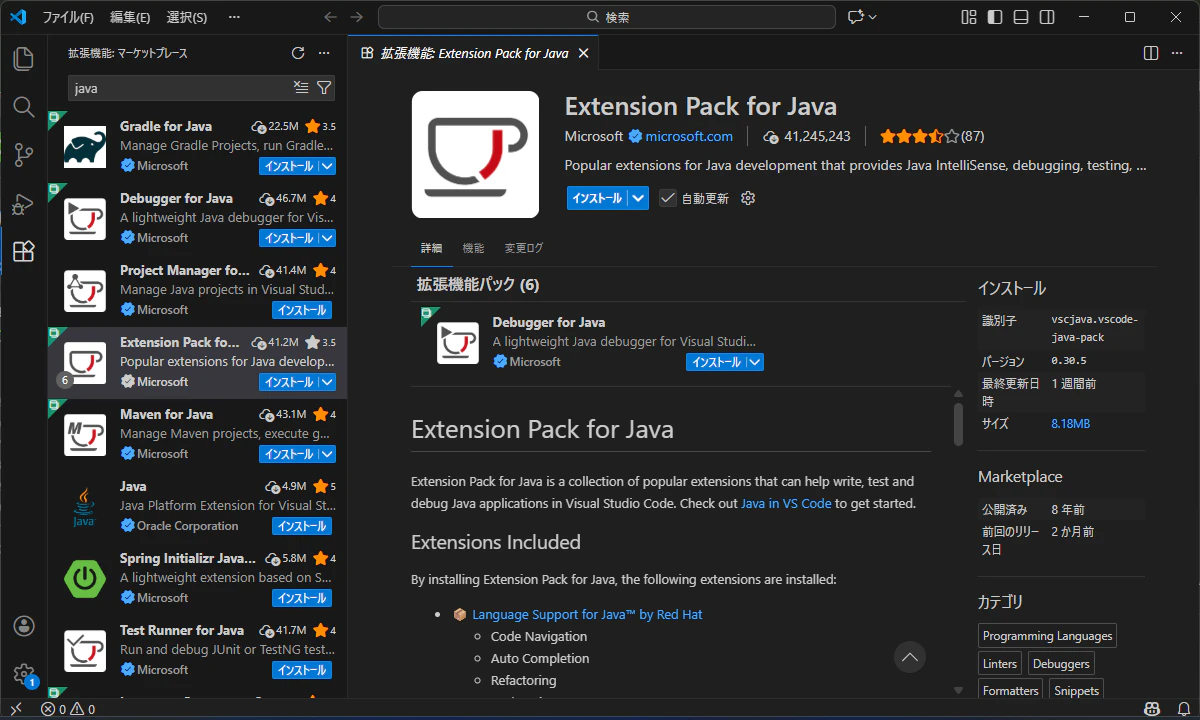Click the remote window icon in status bar
The image size is (1200, 720).
[15, 709]
